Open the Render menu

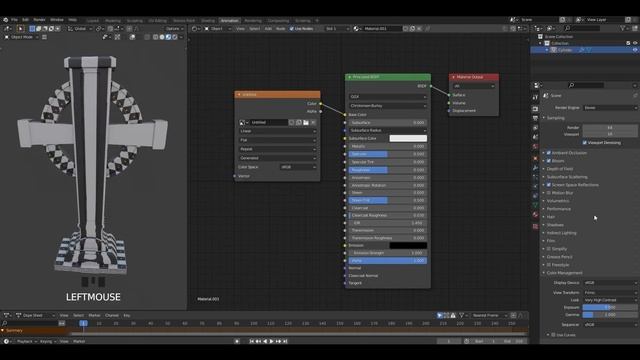point(39,20)
